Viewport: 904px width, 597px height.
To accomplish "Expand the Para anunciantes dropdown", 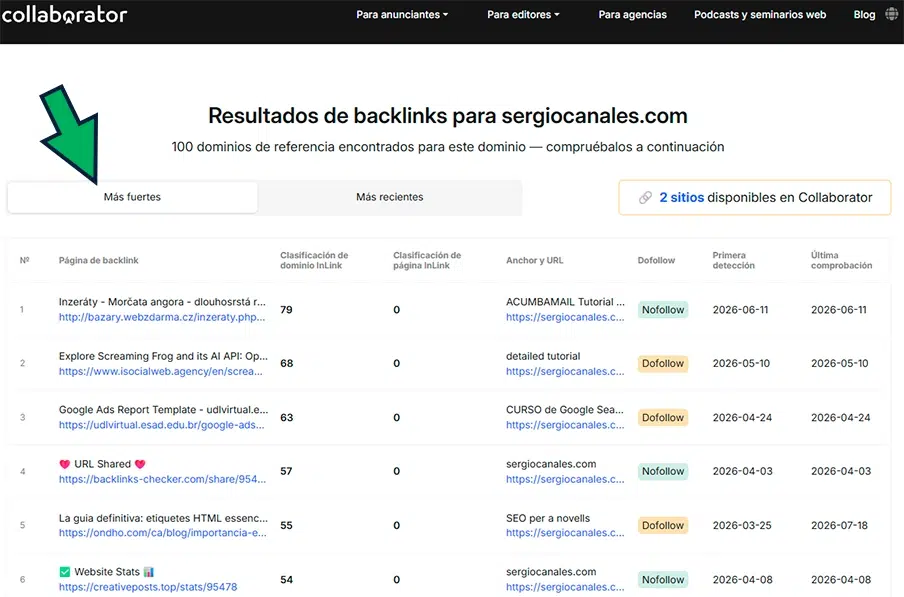I will pos(402,15).
